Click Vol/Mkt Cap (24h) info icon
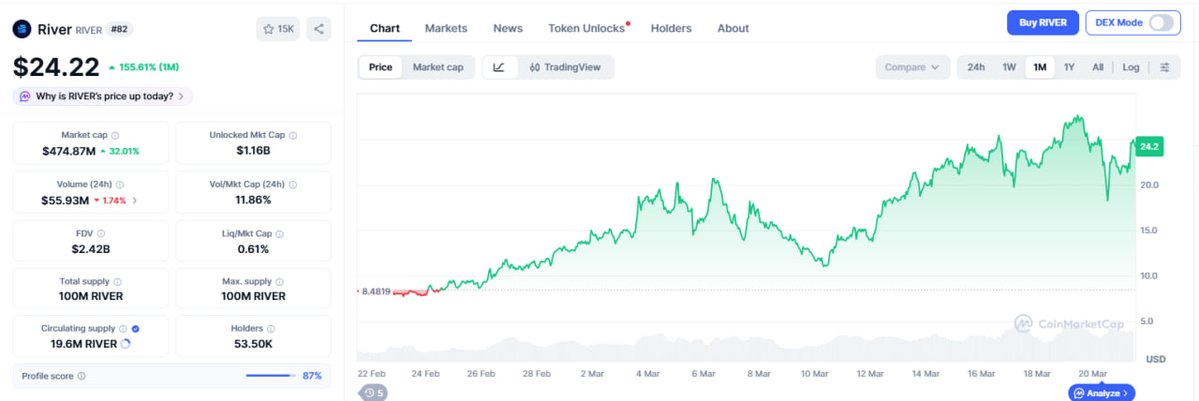 (293, 184)
